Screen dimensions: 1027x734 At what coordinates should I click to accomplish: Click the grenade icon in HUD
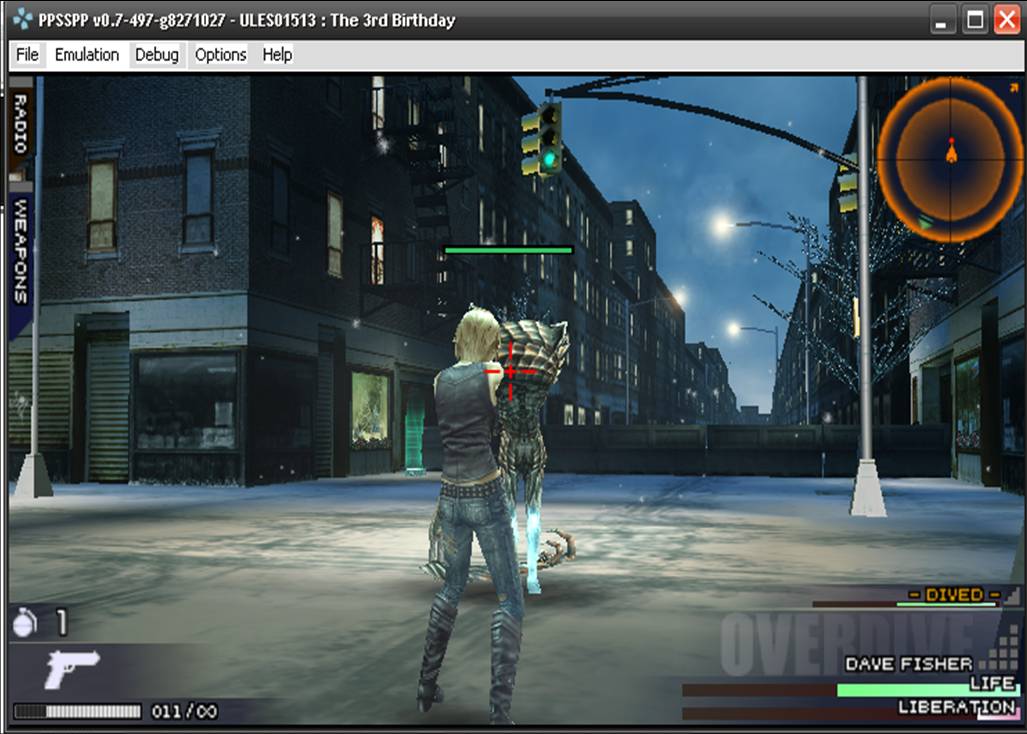coord(25,622)
